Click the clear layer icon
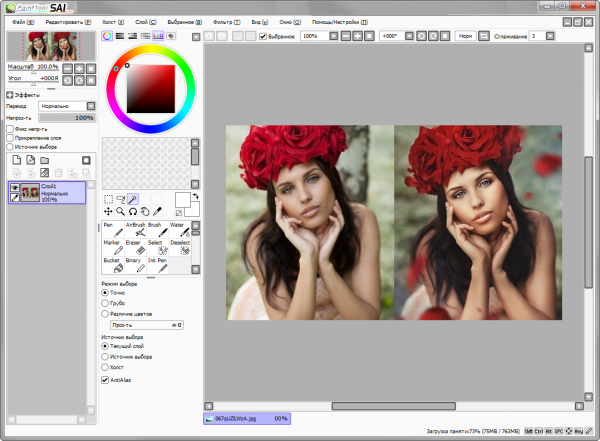This screenshot has width=600, height=441. [45, 173]
